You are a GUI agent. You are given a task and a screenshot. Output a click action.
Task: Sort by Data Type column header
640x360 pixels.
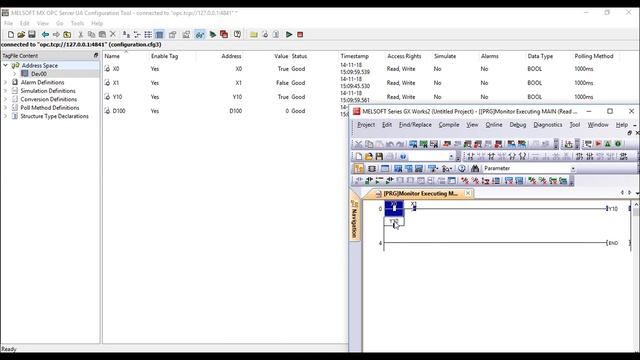click(x=540, y=56)
